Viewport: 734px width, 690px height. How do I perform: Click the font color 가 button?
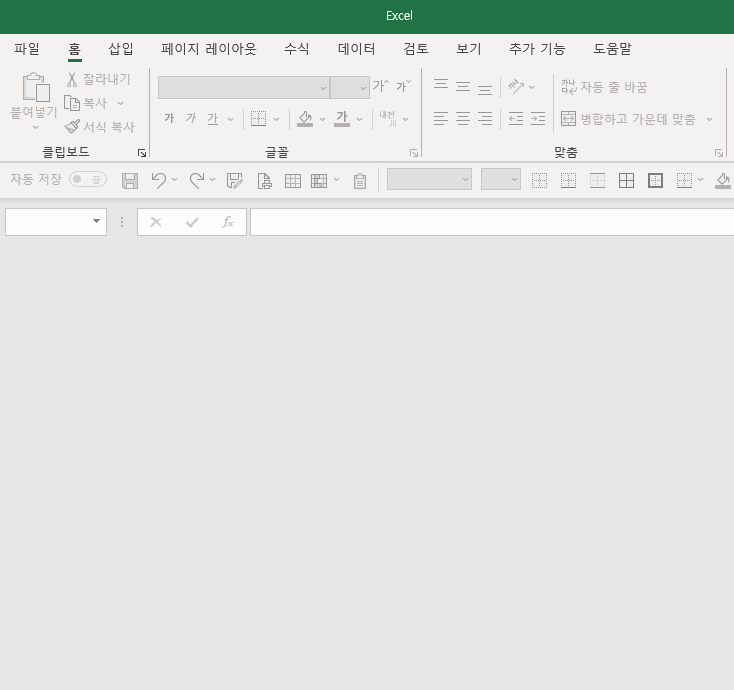click(x=342, y=119)
